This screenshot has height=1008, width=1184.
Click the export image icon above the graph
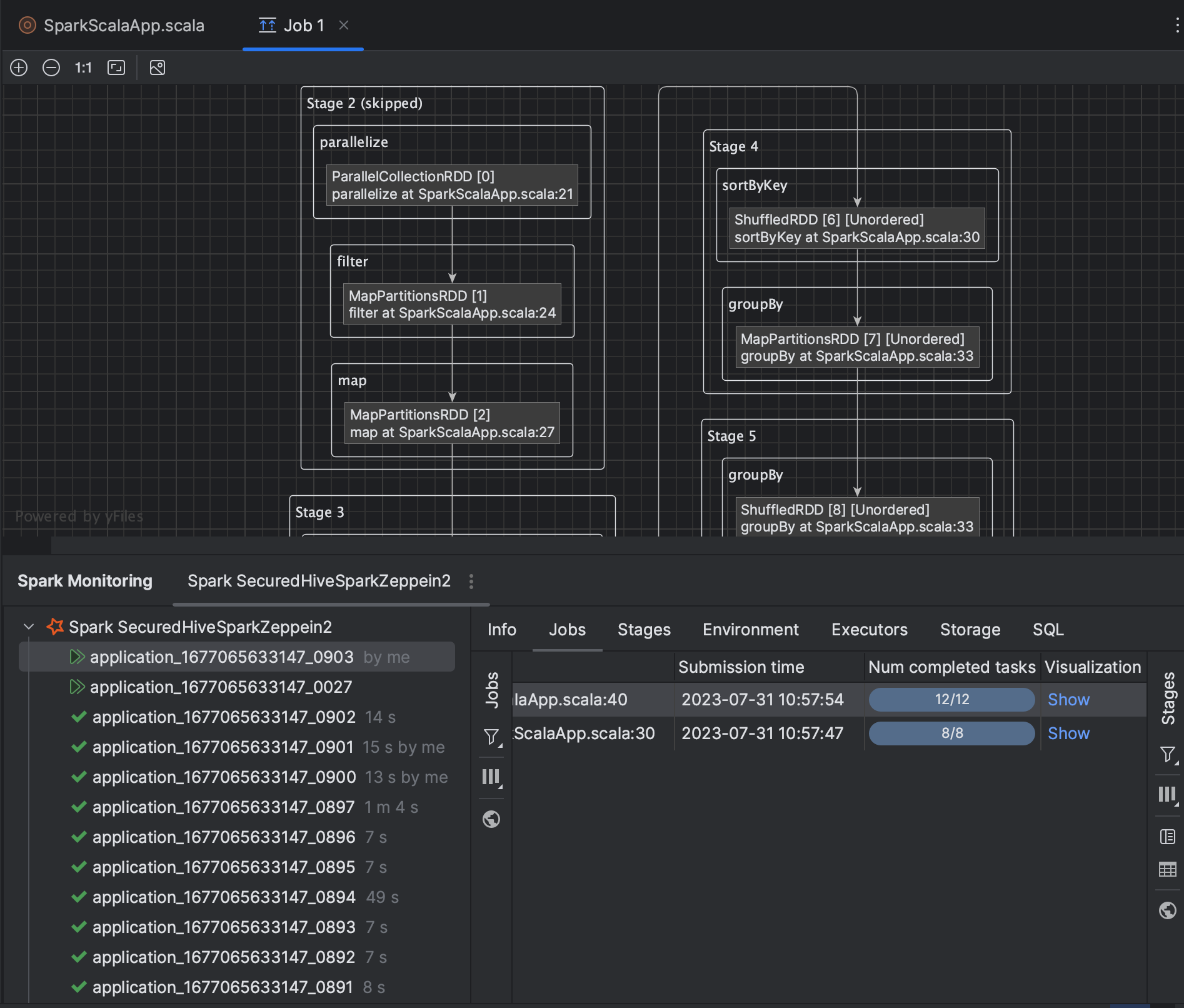click(x=157, y=68)
